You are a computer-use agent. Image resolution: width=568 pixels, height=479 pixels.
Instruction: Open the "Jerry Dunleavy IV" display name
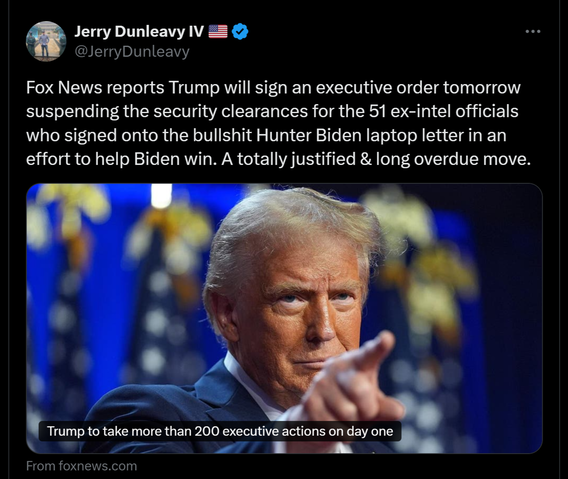click(x=139, y=32)
